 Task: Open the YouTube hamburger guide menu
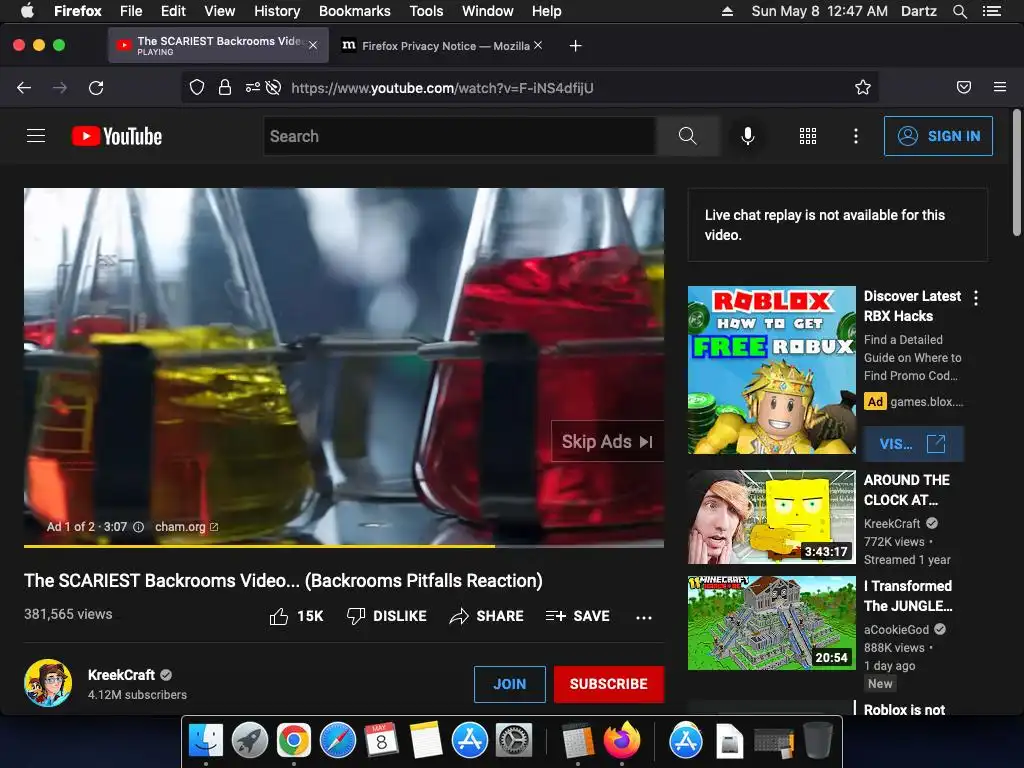coord(36,136)
